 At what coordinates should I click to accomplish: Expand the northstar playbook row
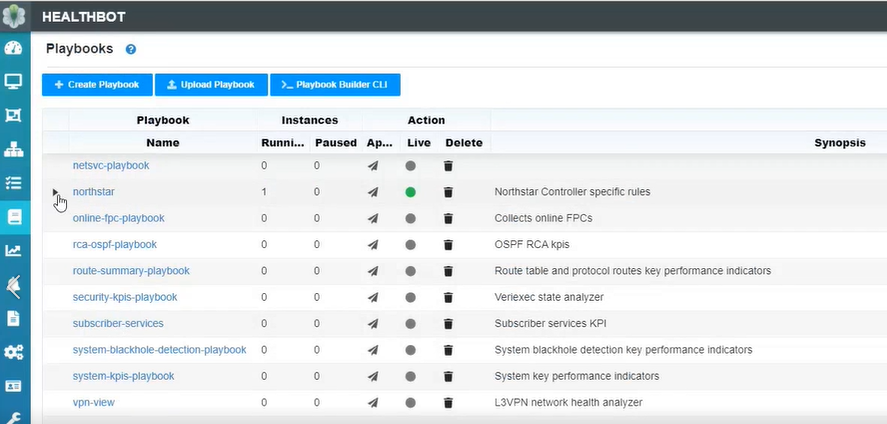pos(55,192)
